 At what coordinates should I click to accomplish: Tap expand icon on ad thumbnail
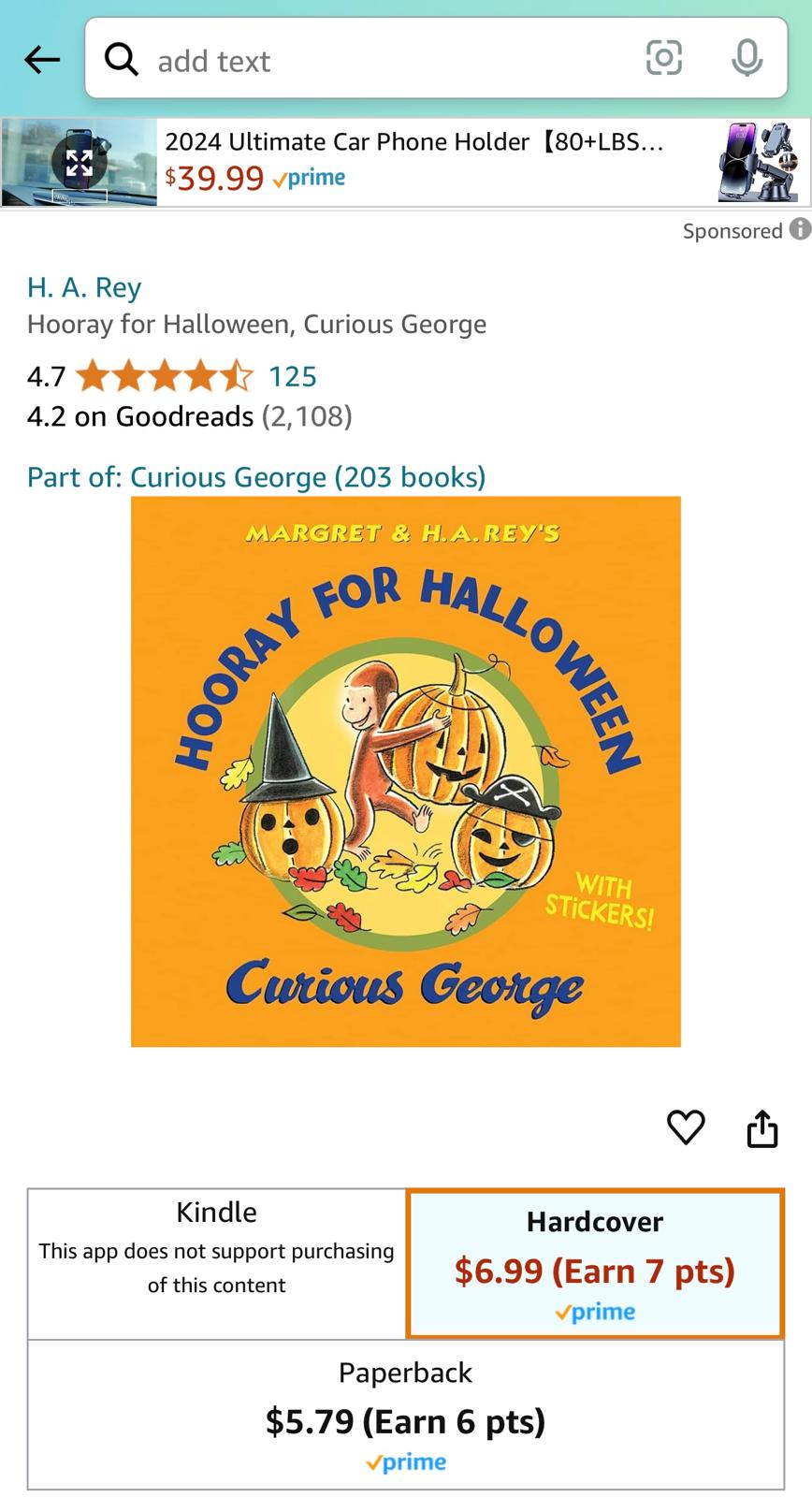(x=79, y=163)
